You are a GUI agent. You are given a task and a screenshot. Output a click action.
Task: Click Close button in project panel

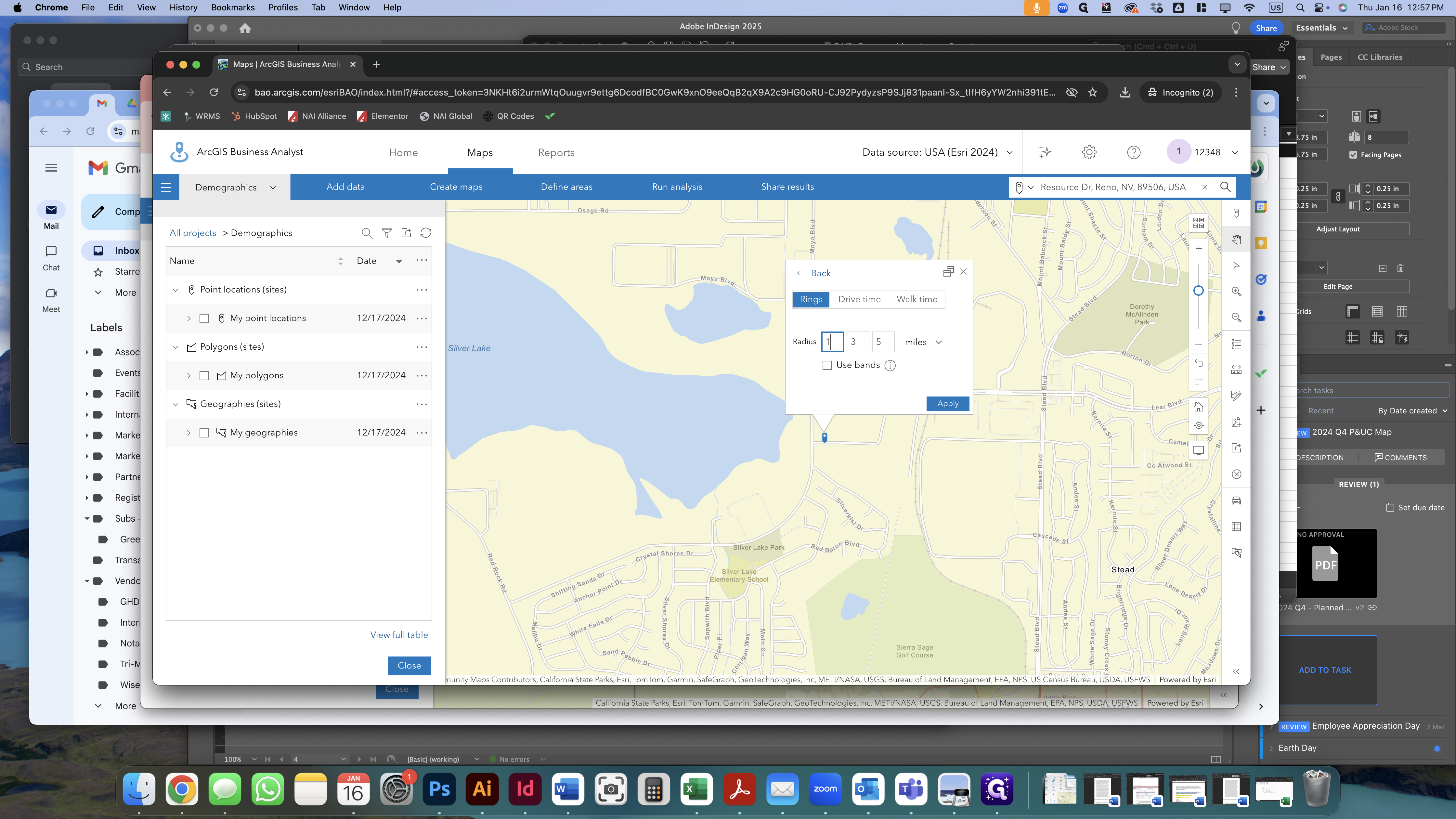pos(409,665)
